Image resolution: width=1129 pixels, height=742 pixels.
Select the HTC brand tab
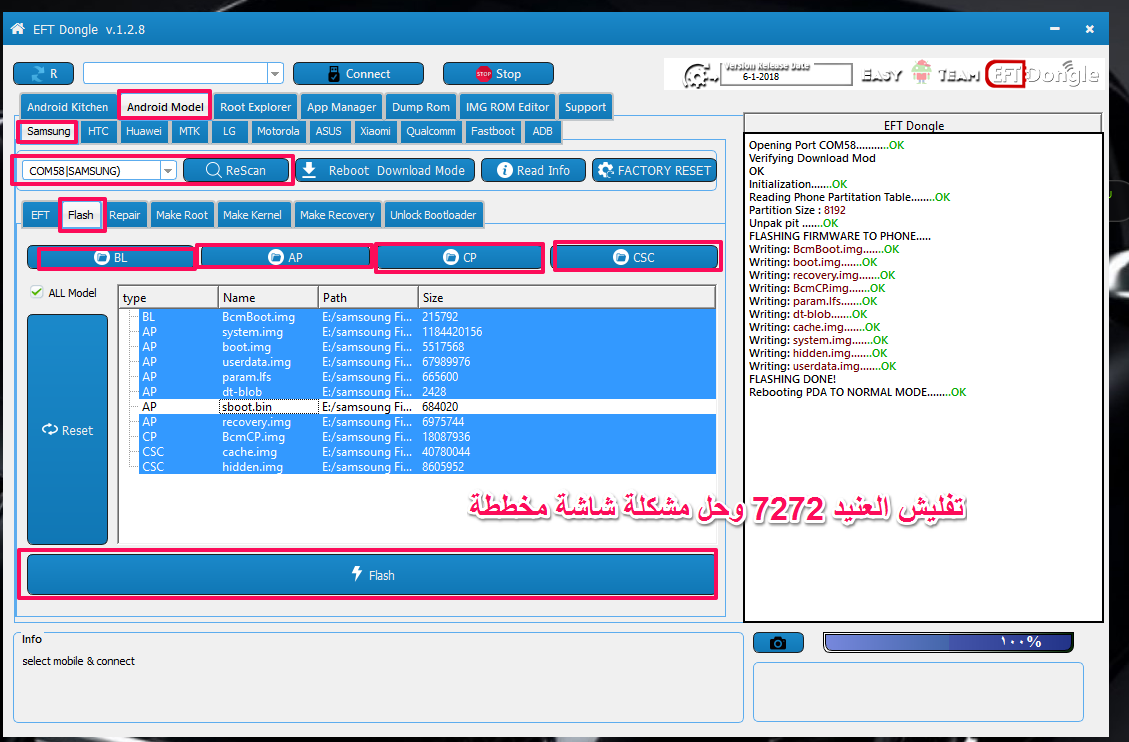[98, 131]
